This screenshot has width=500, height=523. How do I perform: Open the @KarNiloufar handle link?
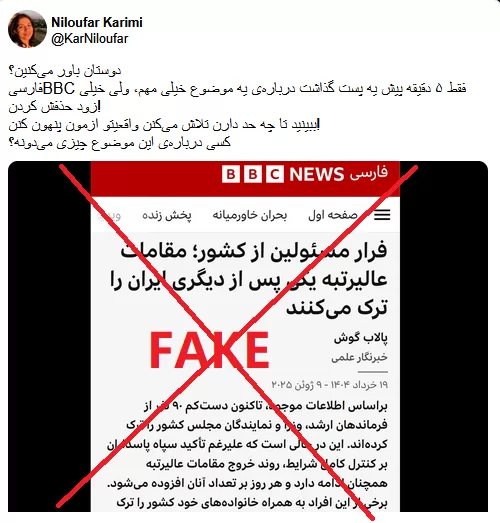[x=90, y=39]
